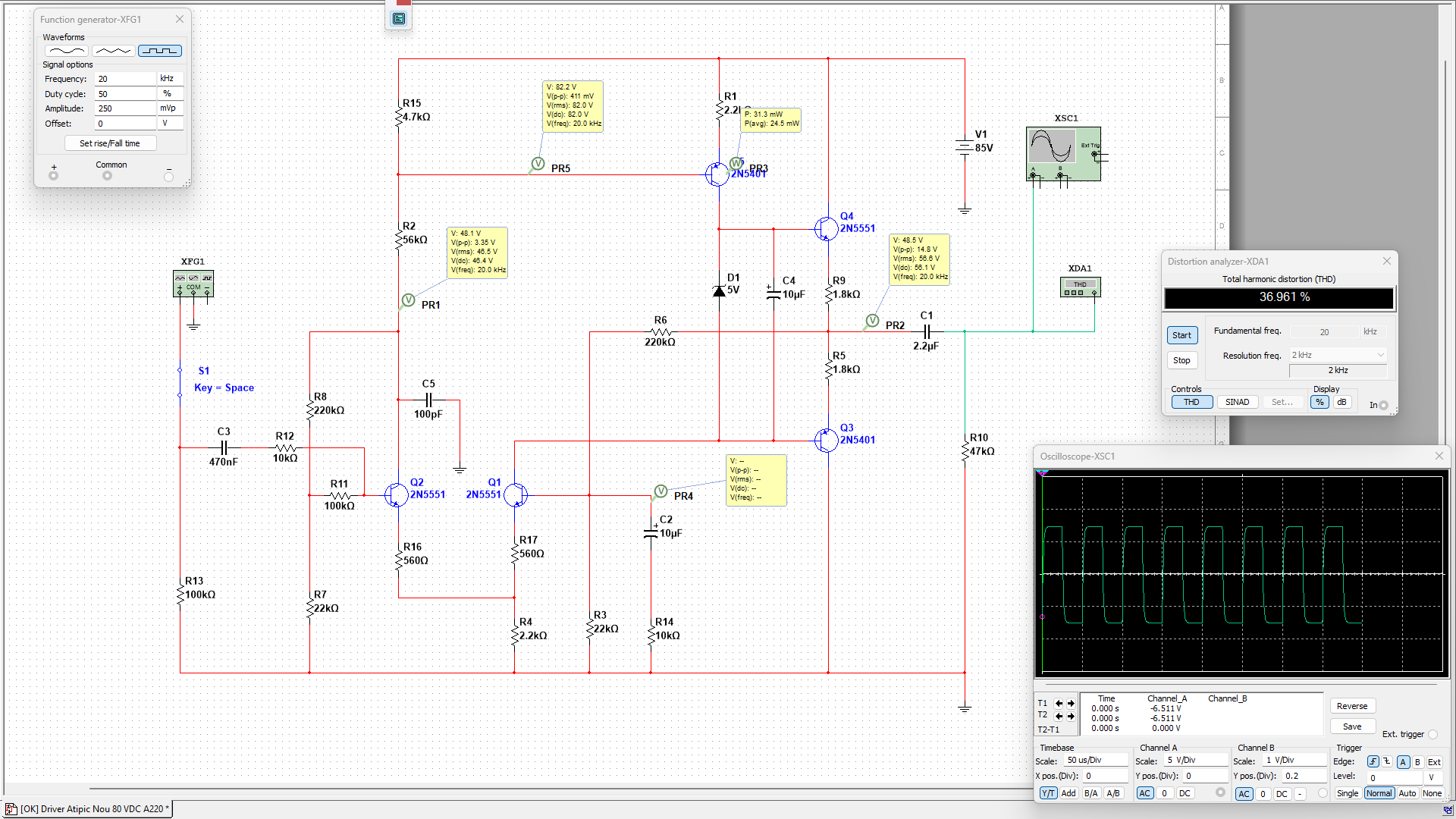Viewport: 1456px width, 819px height.
Task: Click Reverse on the oscilloscope
Action: (1352, 706)
